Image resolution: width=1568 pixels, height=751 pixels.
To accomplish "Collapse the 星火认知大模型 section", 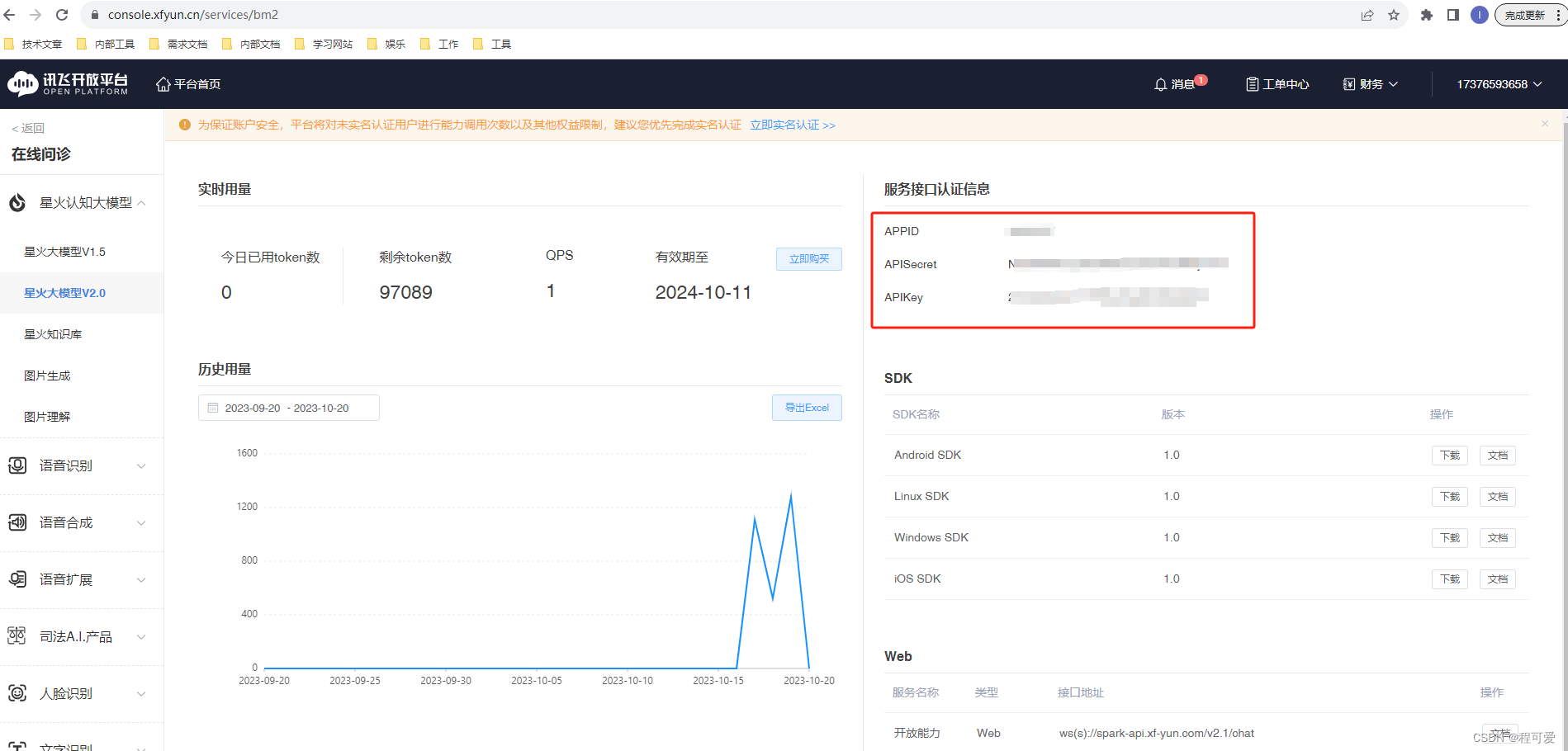I will point(142,203).
